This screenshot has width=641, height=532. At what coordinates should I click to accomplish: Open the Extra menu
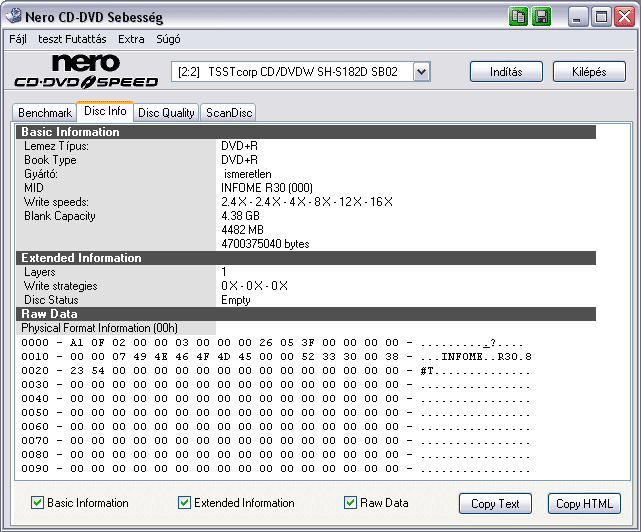(131, 39)
